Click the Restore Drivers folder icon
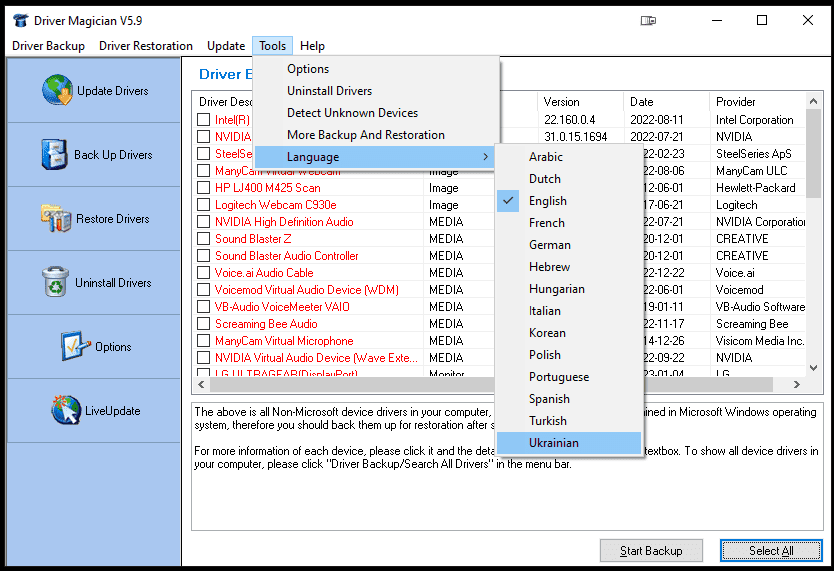The height and width of the screenshot is (571, 834). 56,218
